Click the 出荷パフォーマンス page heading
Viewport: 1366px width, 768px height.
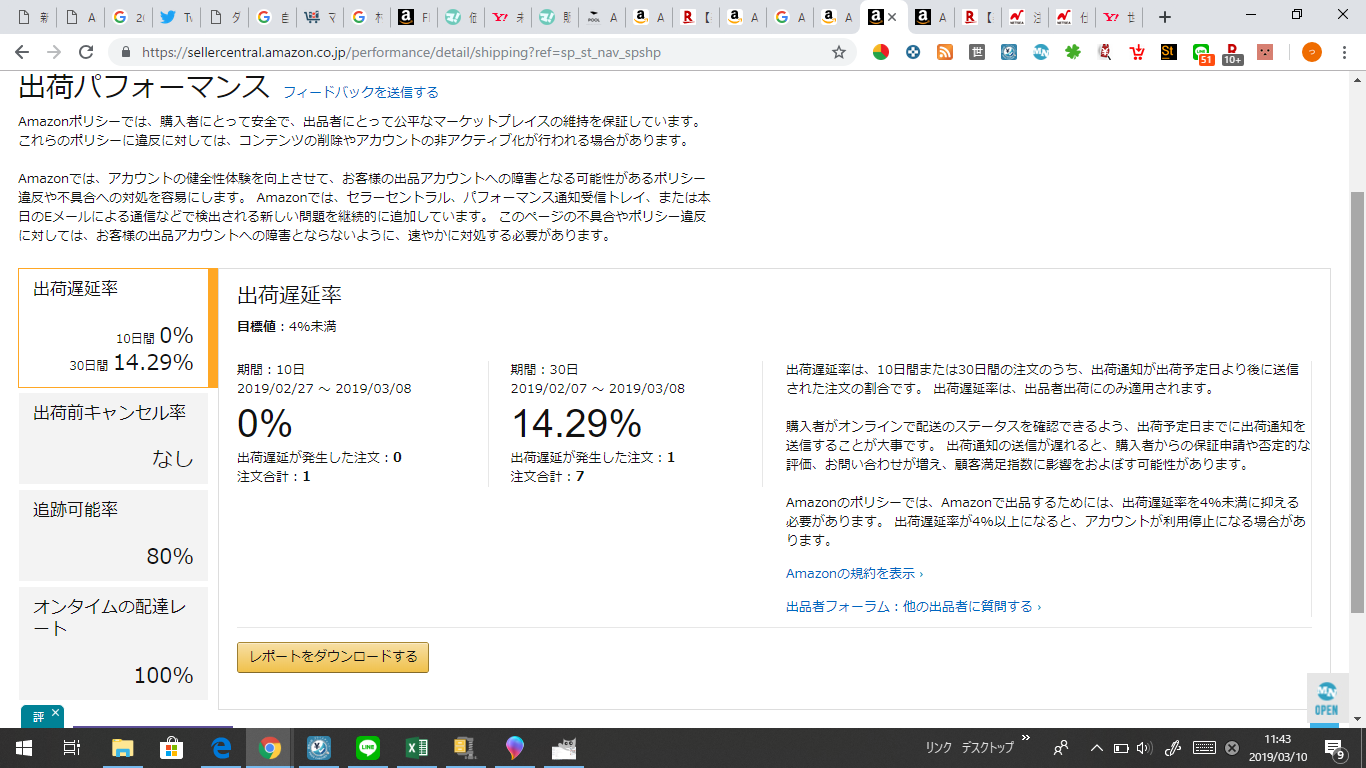[144, 87]
